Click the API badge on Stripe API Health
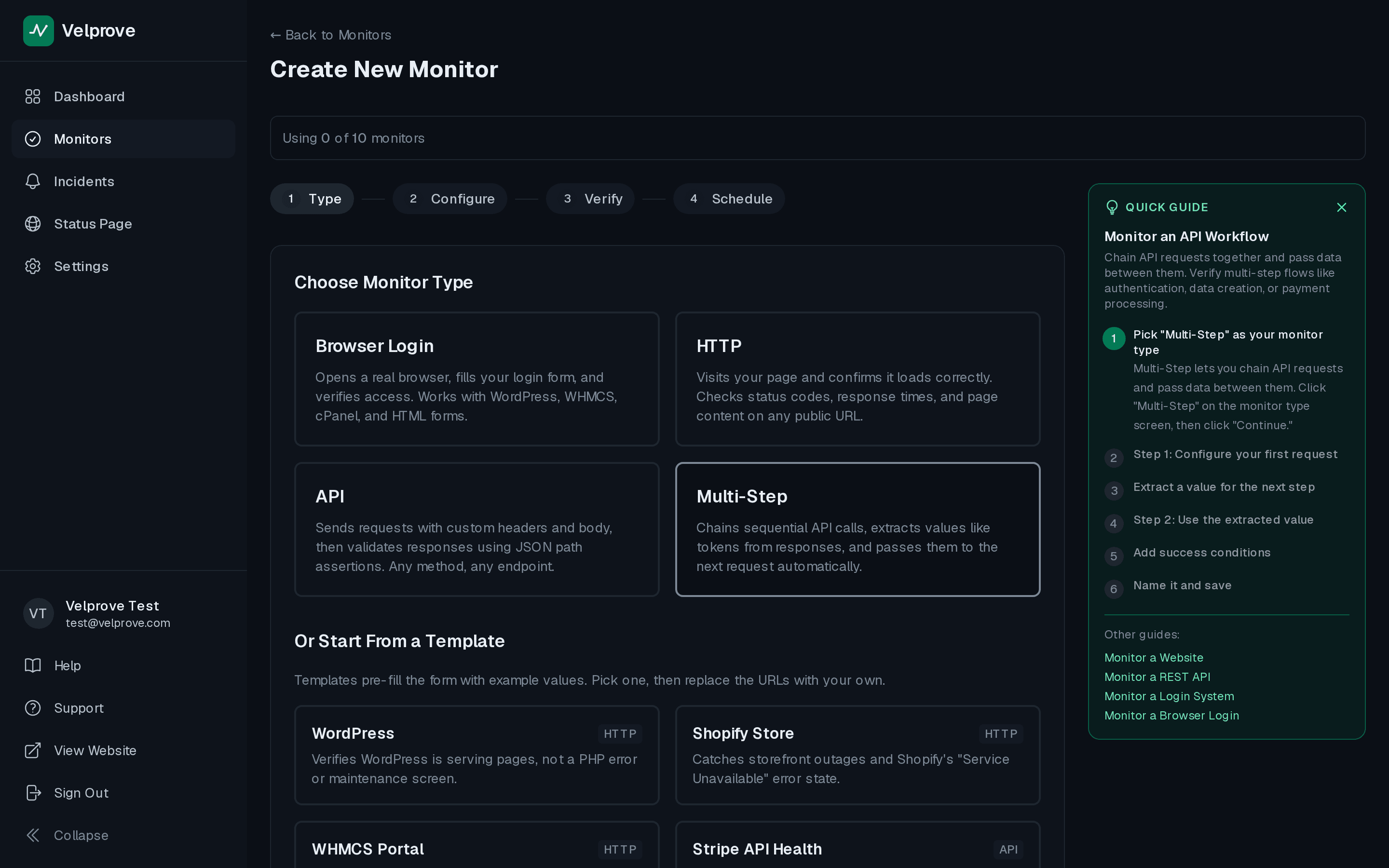Image resolution: width=1389 pixels, height=868 pixels. (x=1008, y=850)
